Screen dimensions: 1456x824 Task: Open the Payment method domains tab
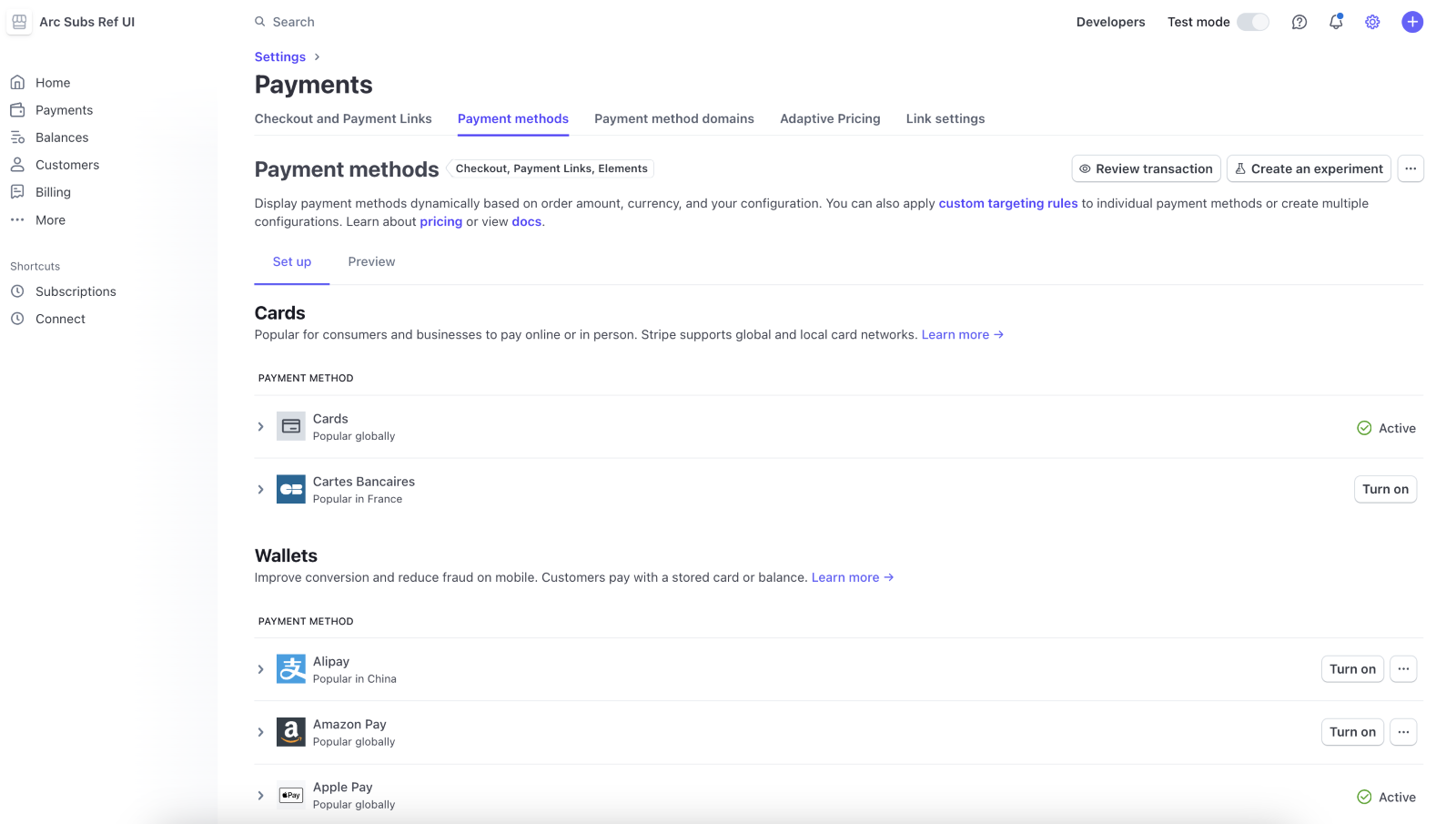pos(674,118)
